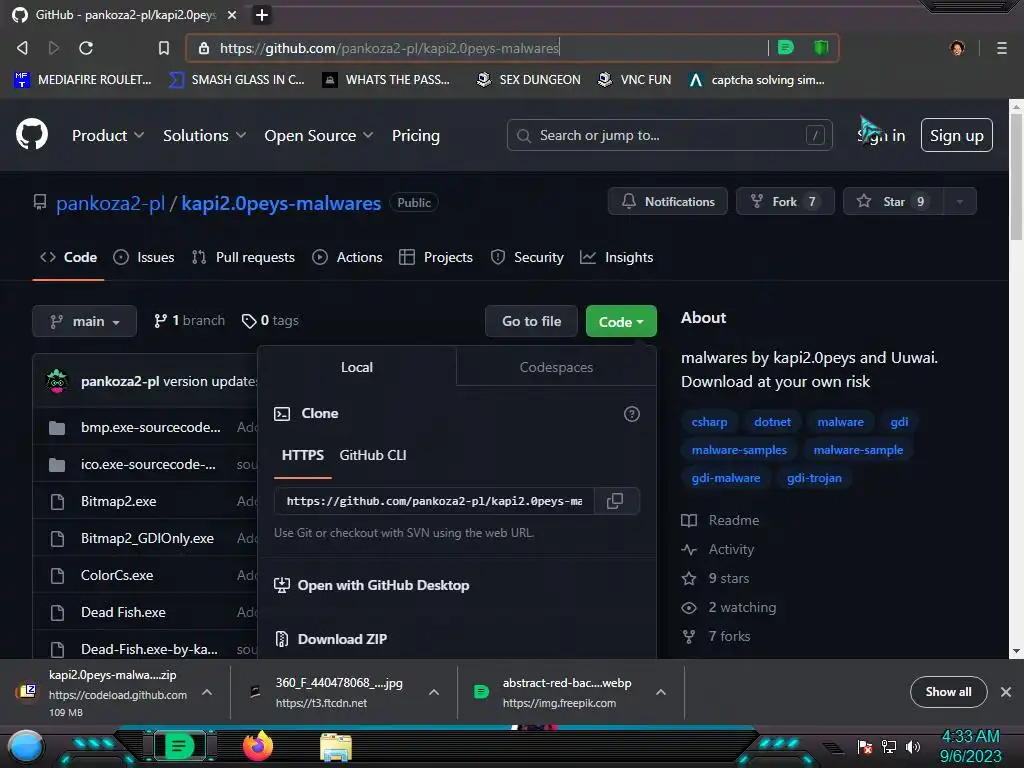The height and width of the screenshot is (768, 1024).
Task: Switch to the Pull requests tab
Action: pos(243,257)
